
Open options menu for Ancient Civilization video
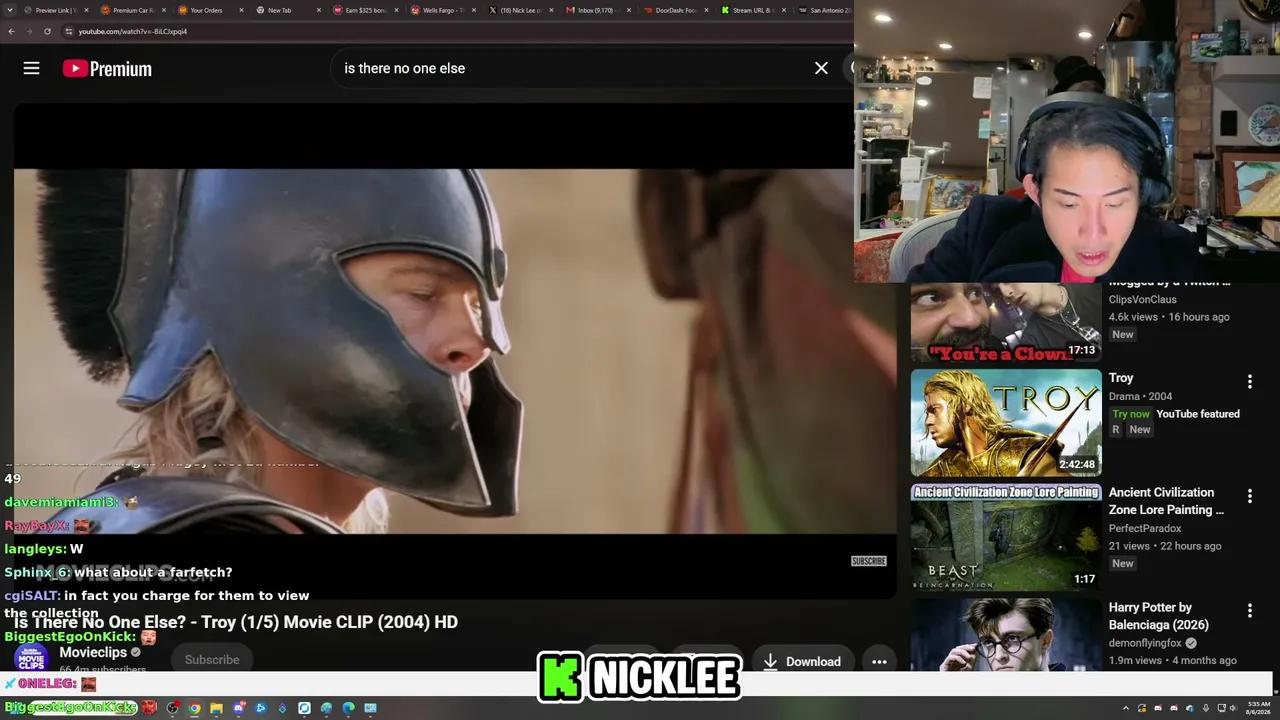point(1249,496)
